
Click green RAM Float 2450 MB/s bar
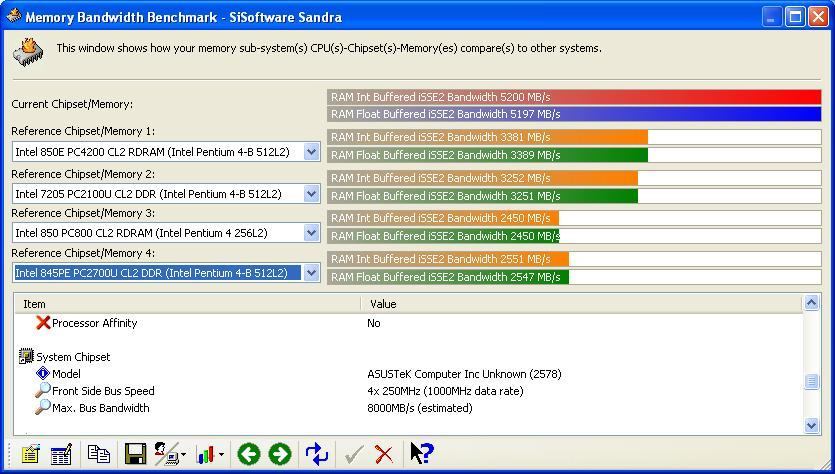[443, 236]
